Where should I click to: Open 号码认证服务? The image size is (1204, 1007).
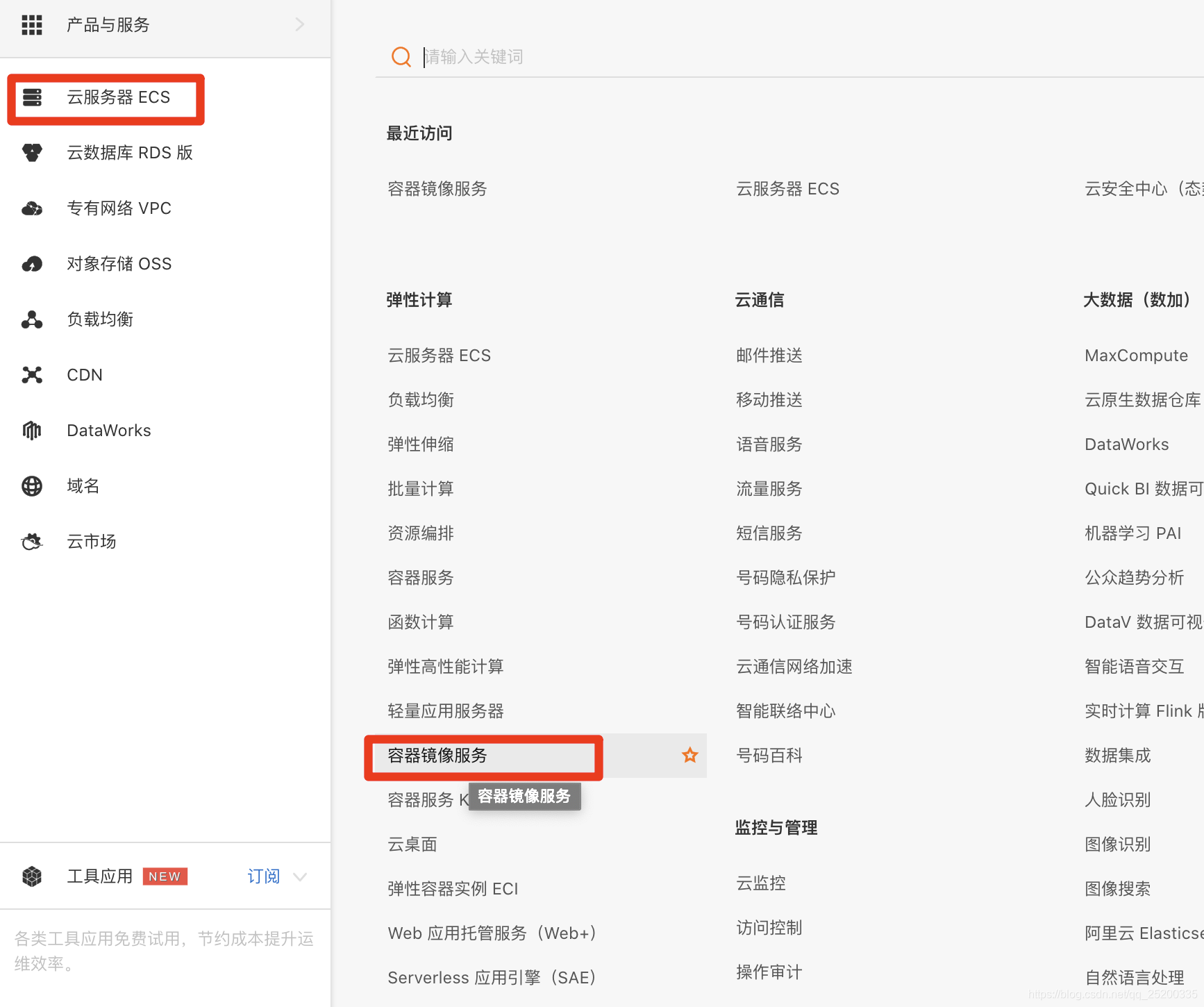point(786,622)
